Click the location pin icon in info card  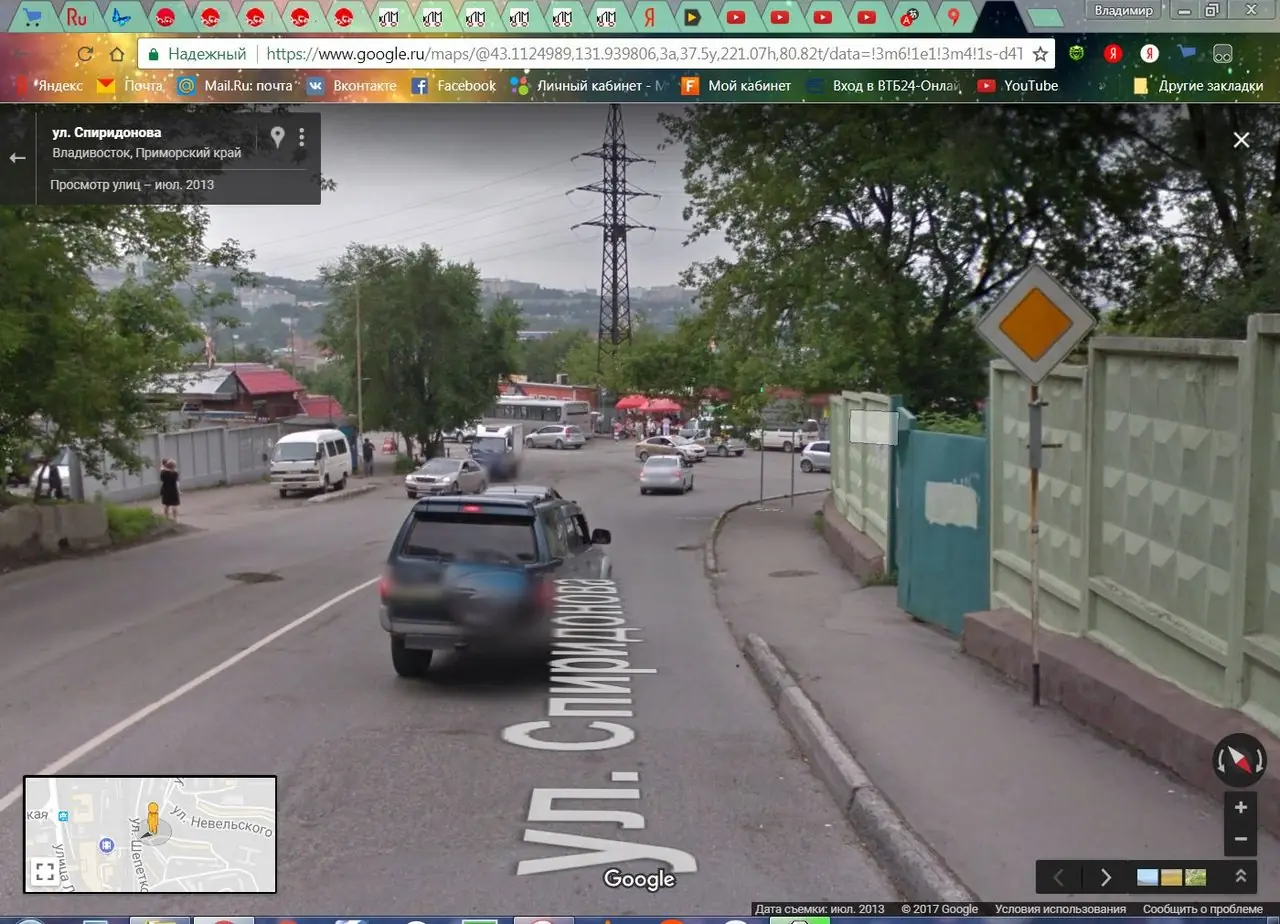pos(278,137)
